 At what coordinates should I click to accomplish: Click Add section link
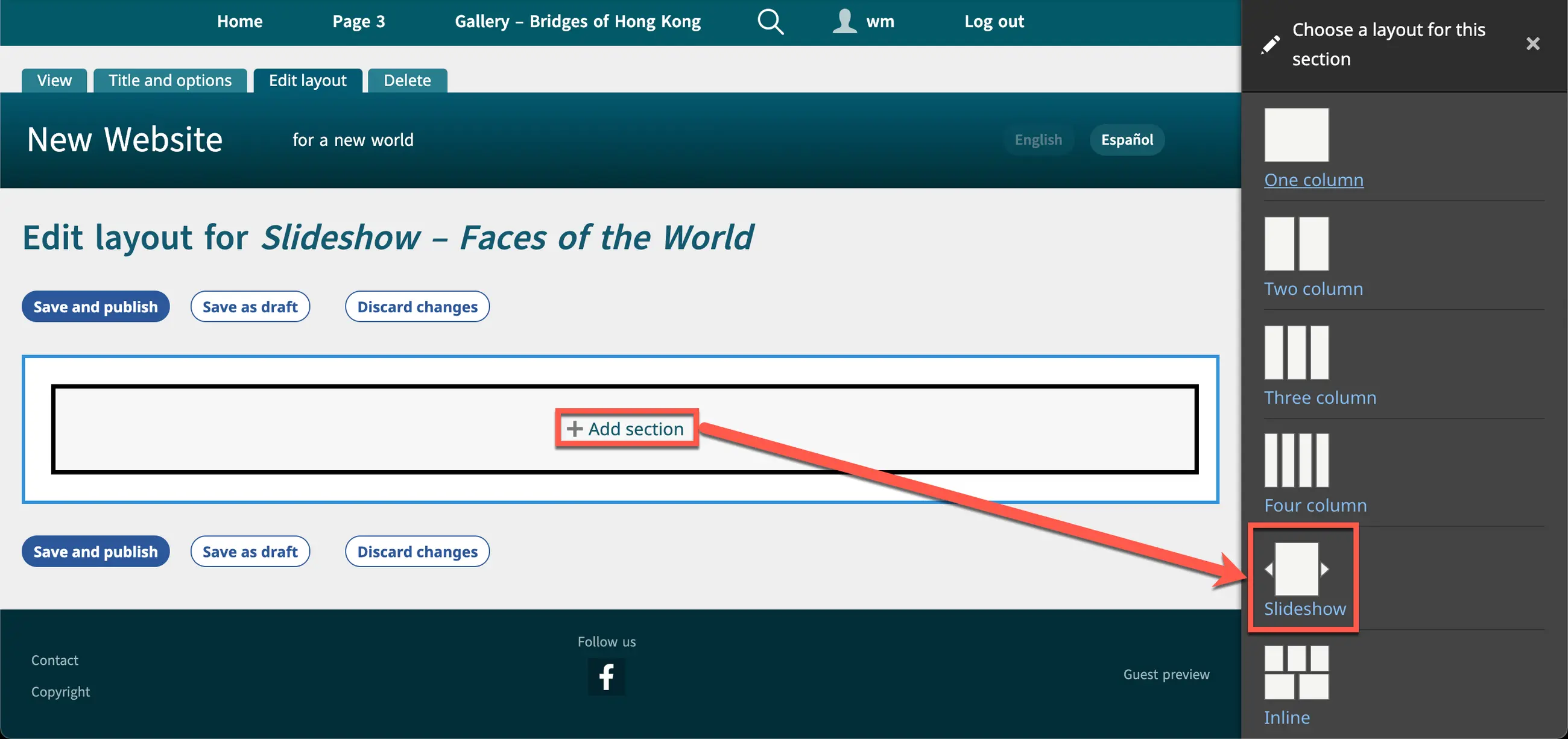point(627,429)
